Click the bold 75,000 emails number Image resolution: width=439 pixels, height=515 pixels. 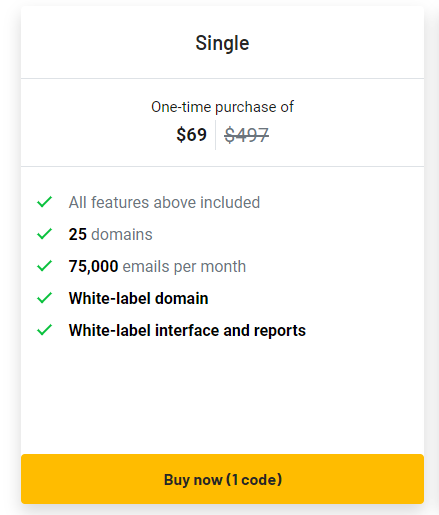click(x=93, y=266)
